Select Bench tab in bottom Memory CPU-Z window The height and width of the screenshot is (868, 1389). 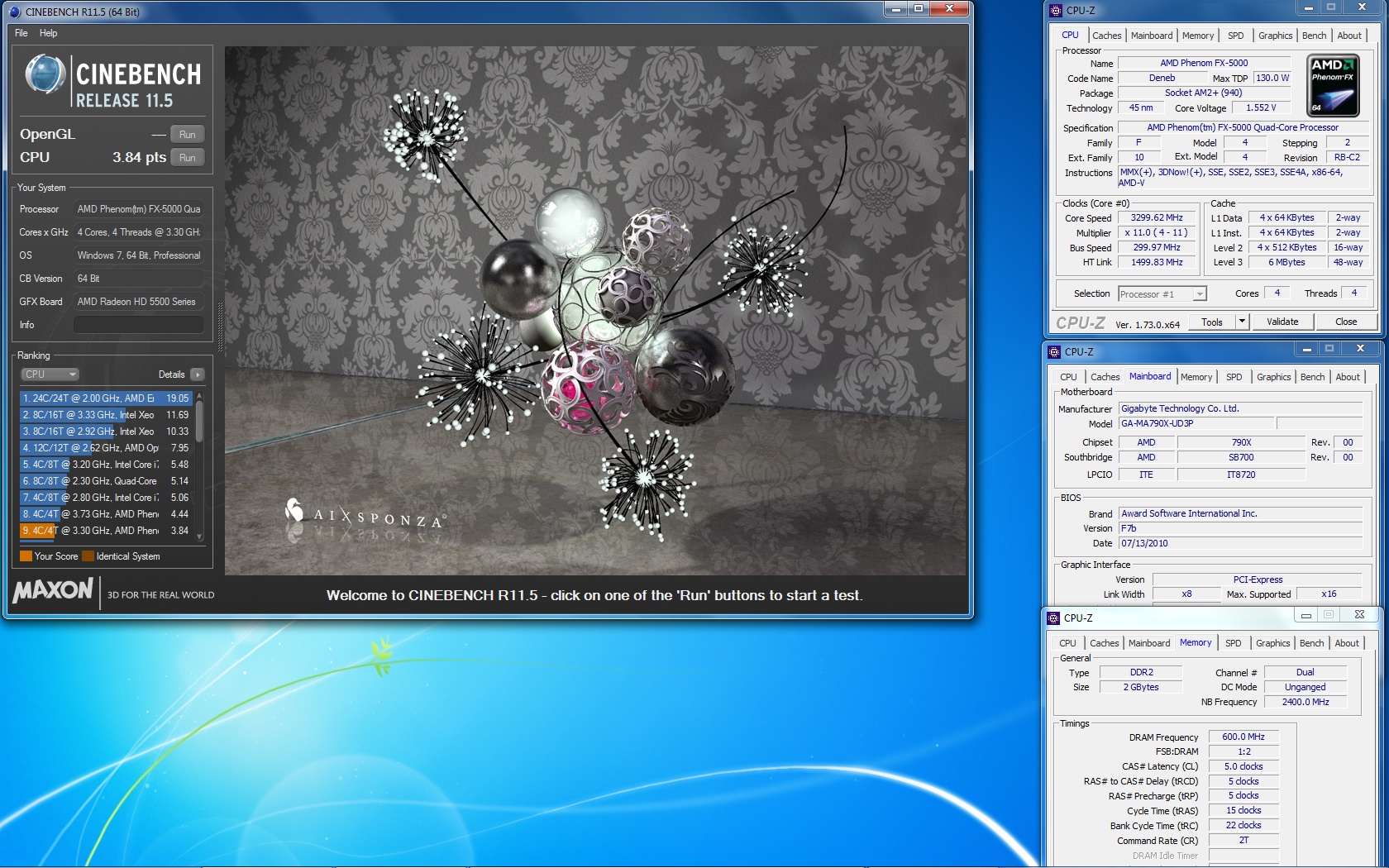click(1312, 643)
